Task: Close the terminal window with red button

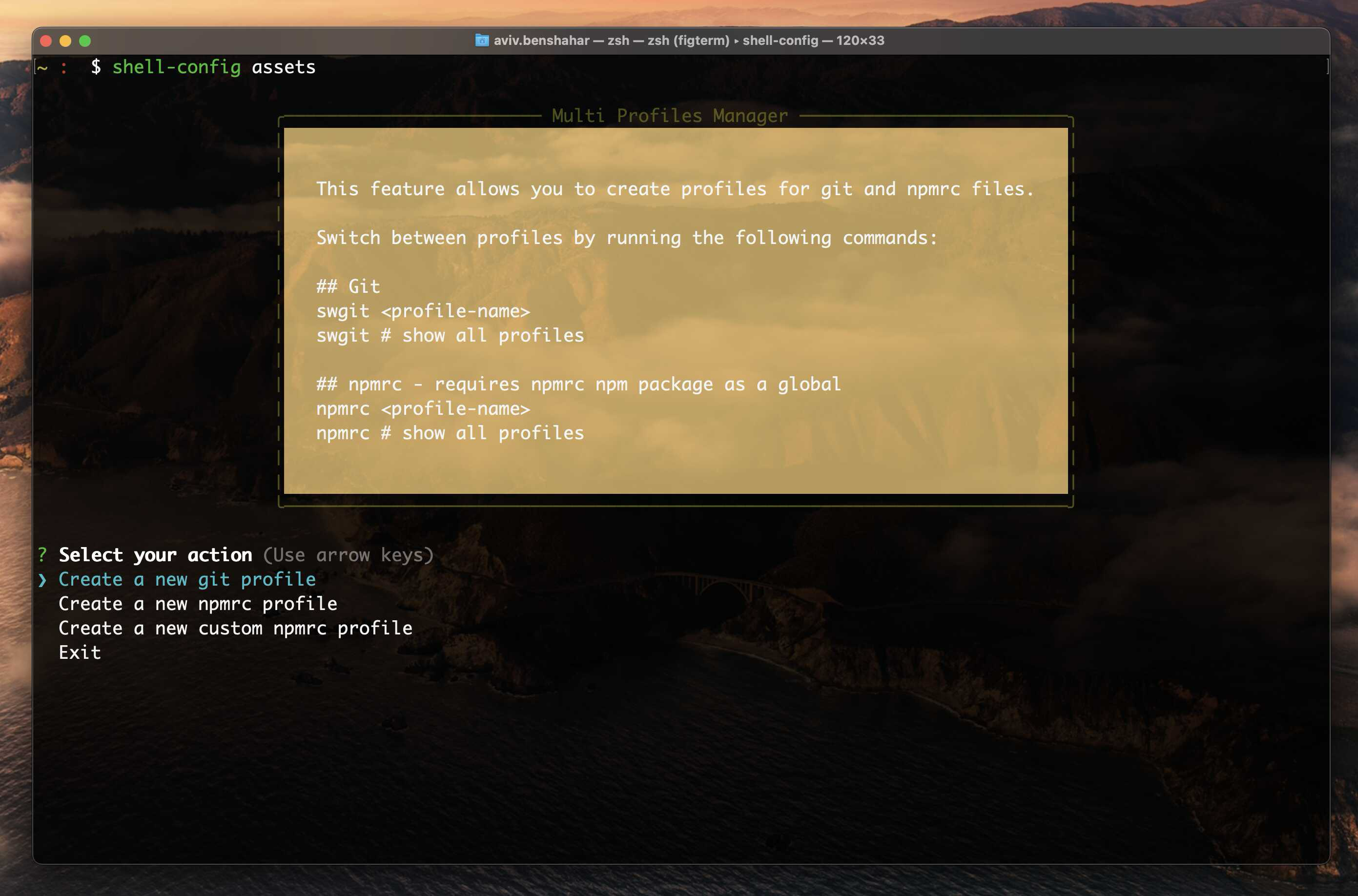Action: pyautogui.click(x=46, y=41)
